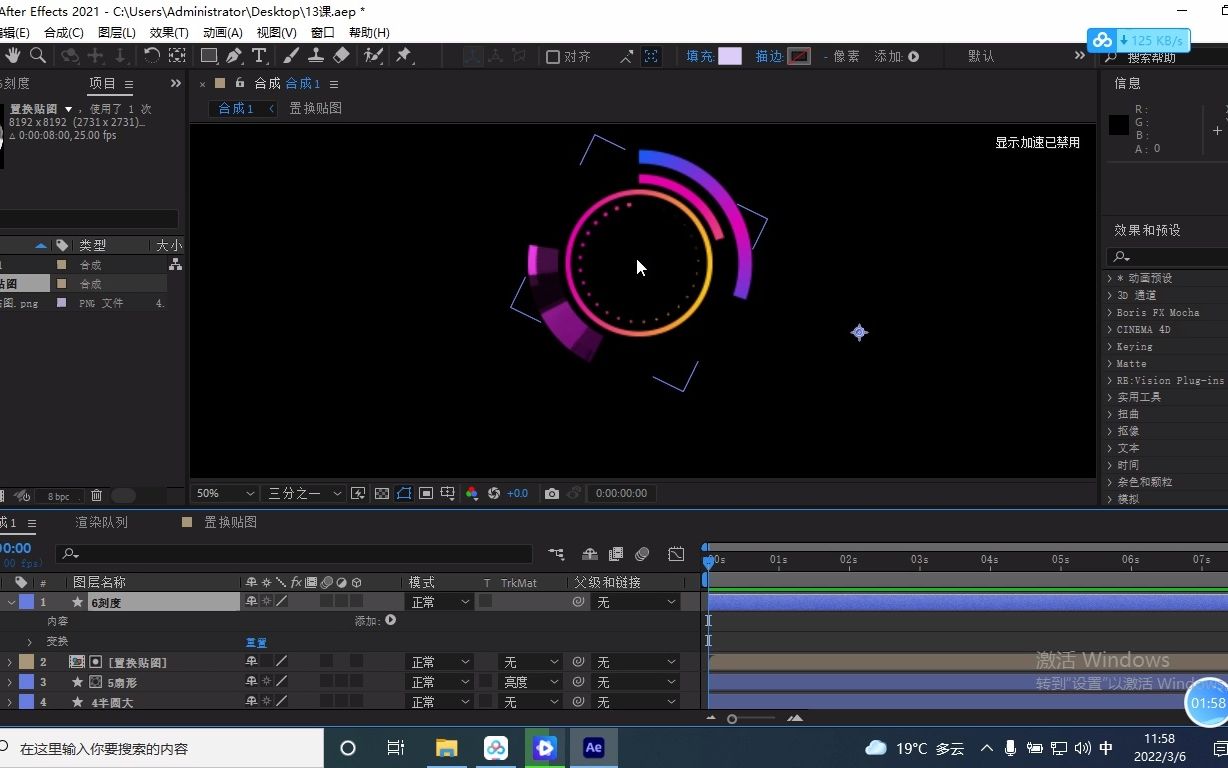The image size is (1228, 768).
Task: Open the 效果 menu
Action: click(167, 32)
